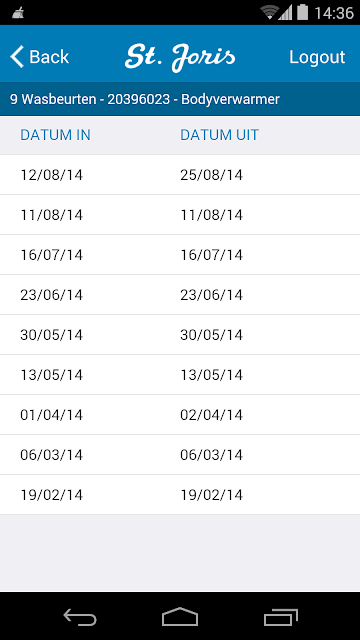
Task: Tap the notification icon in status bar
Action: point(19,13)
